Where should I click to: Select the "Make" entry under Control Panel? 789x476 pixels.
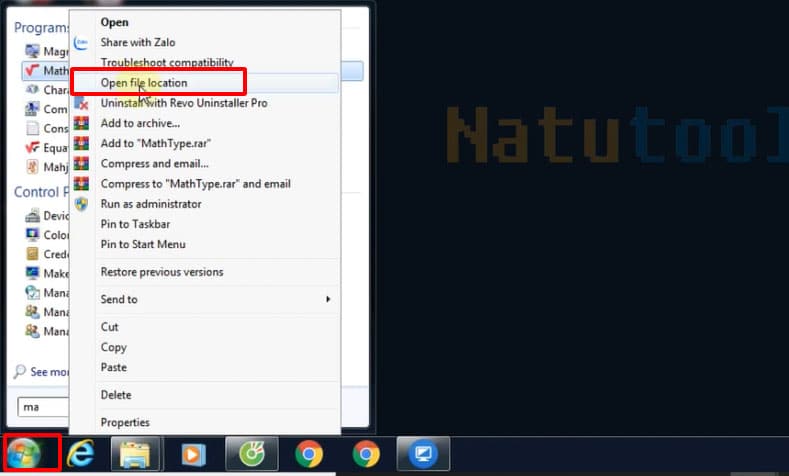45,273
